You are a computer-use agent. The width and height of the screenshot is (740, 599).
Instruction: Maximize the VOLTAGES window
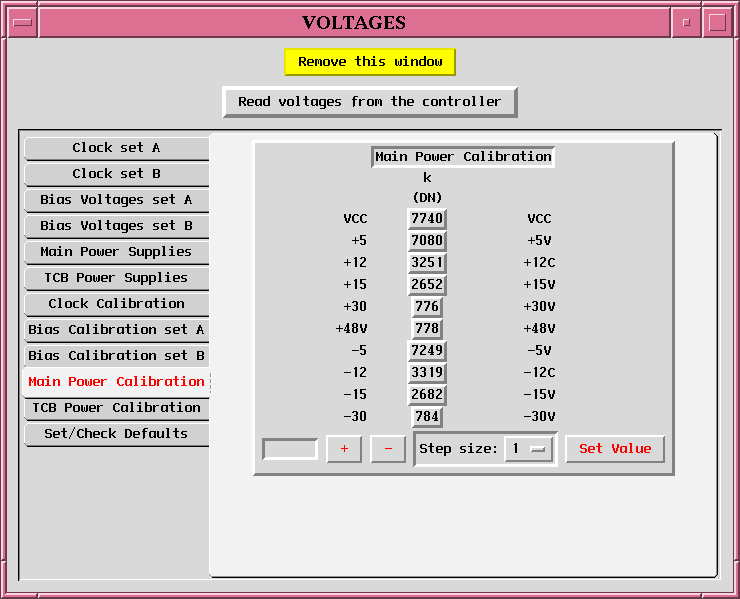coord(717,22)
